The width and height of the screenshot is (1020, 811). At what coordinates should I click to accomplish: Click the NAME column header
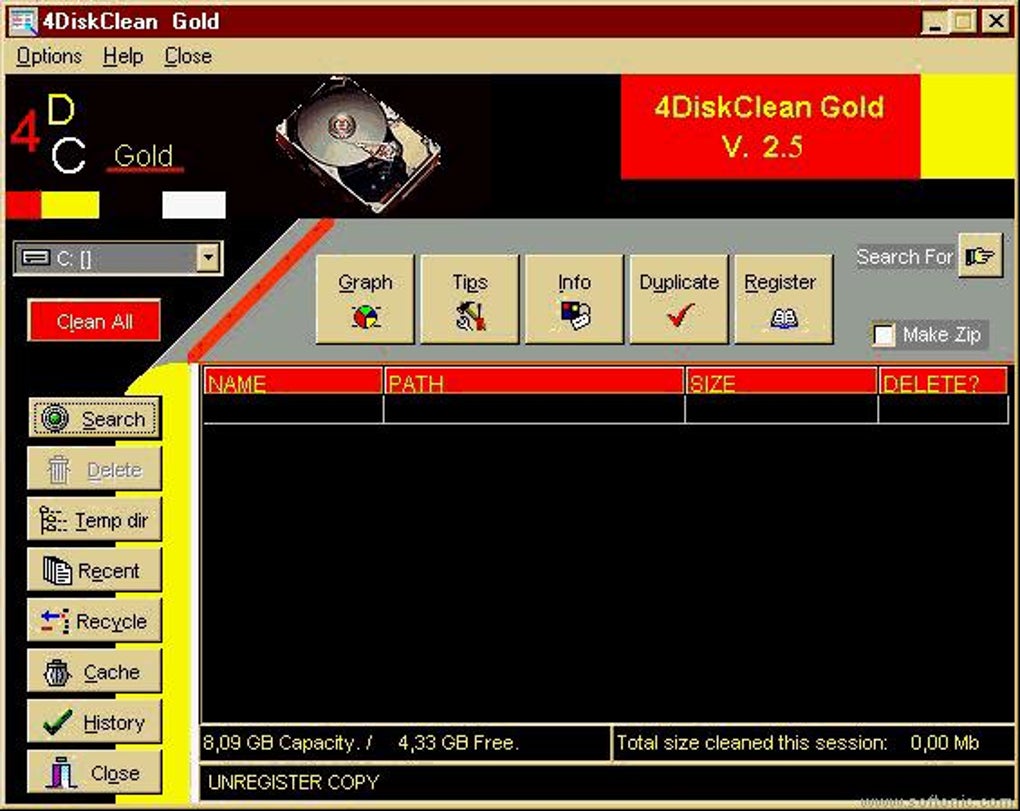pos(293,381)
